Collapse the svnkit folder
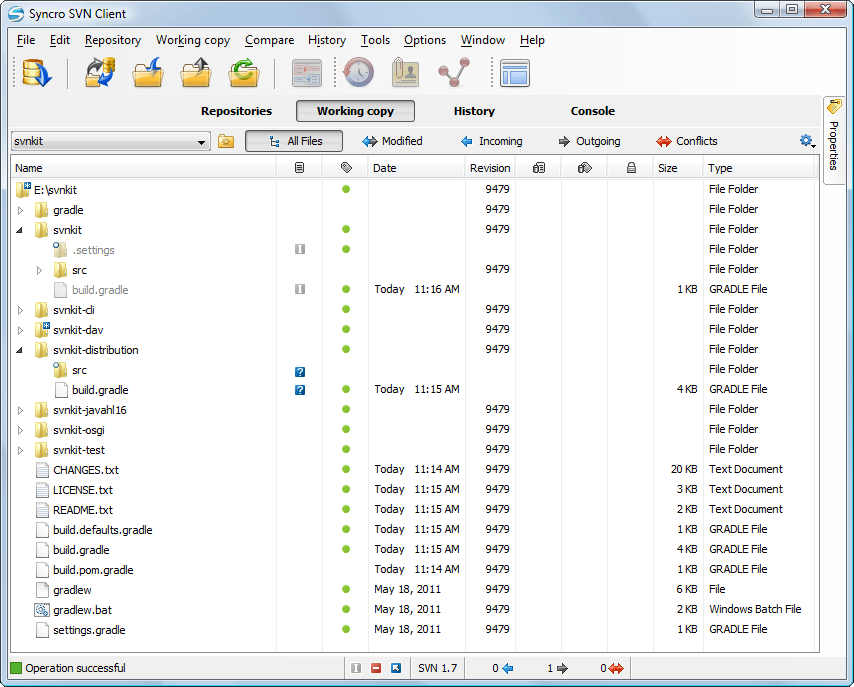 tap(20, 230)
